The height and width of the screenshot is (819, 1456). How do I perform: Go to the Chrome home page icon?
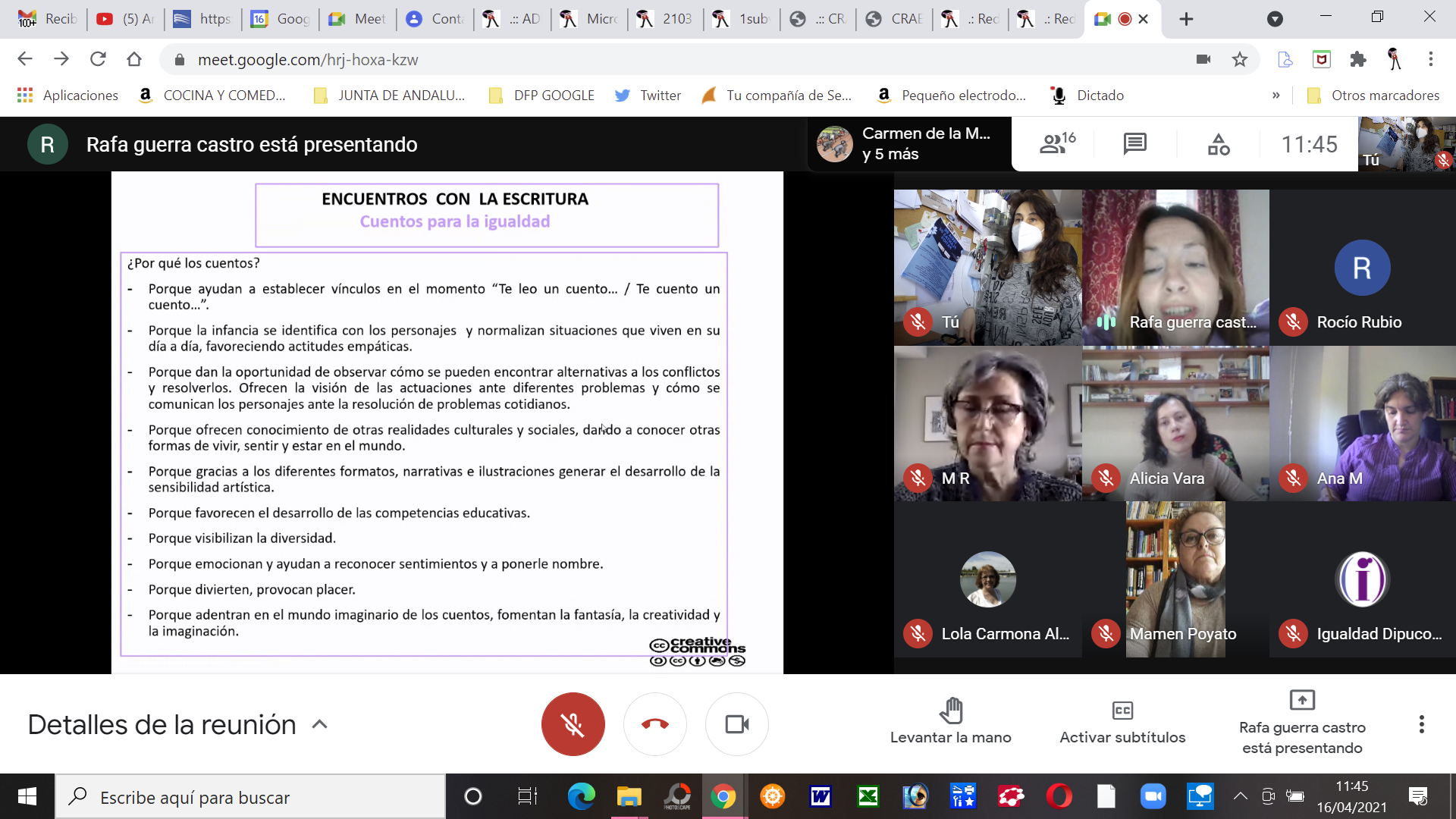pyautogui.click(x=134, y=59)
